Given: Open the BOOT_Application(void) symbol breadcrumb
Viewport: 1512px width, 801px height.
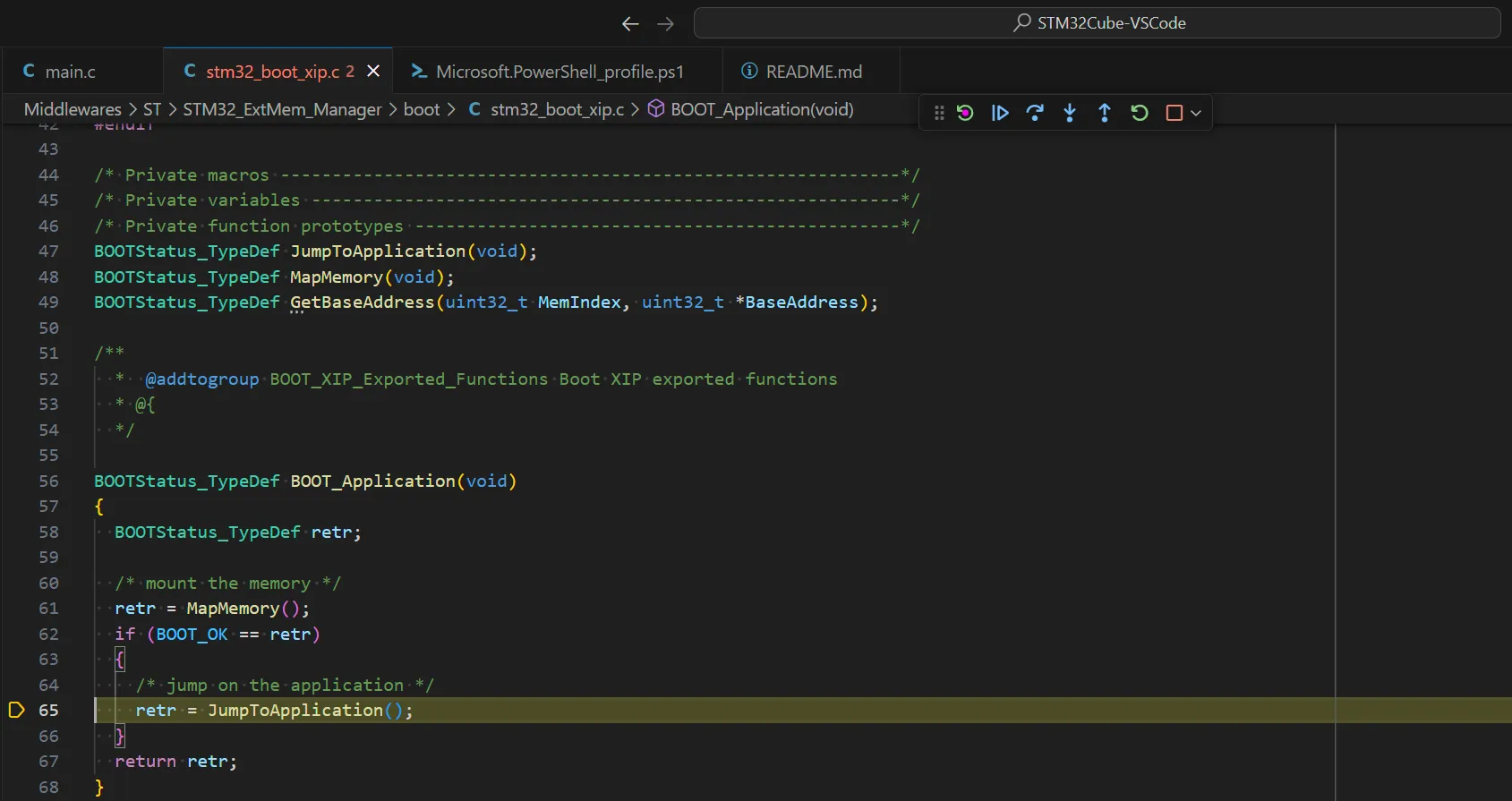Looking at the screenshot, I should pos(761,109).
